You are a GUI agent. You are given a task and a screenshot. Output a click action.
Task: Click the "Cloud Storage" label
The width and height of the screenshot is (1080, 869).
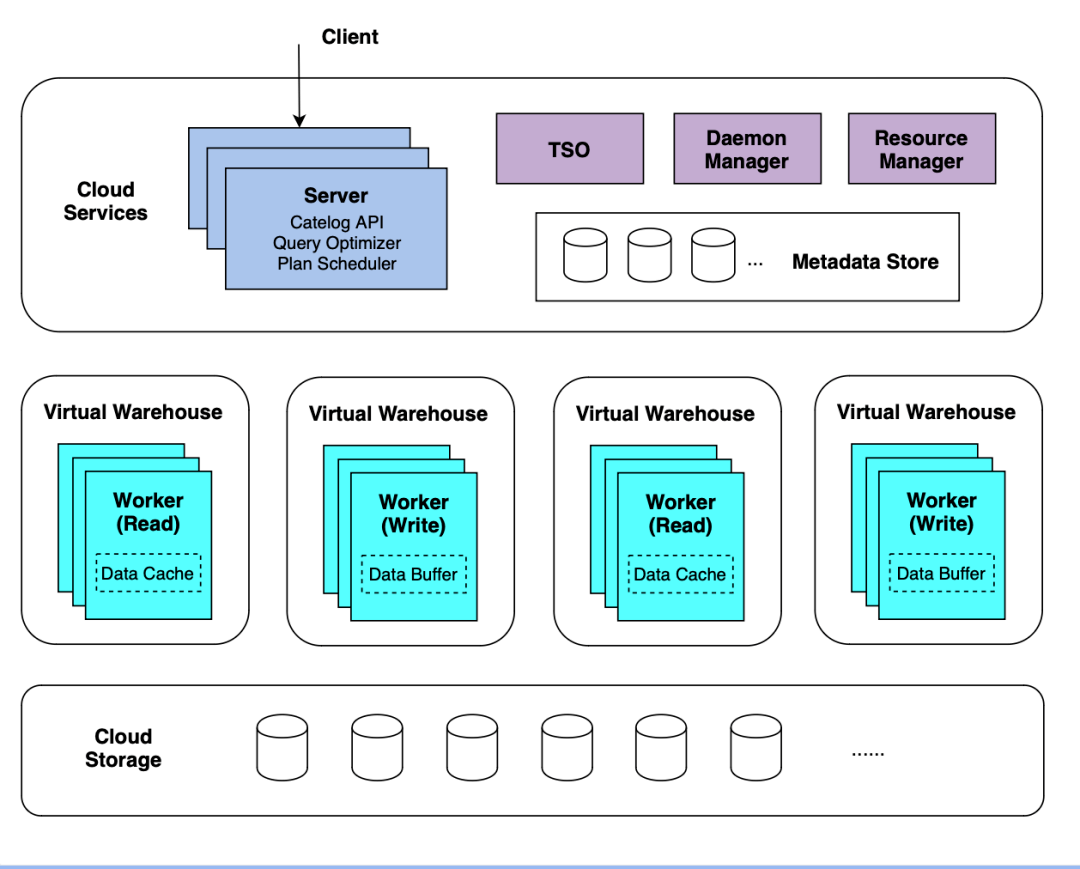tap(123, 748)
